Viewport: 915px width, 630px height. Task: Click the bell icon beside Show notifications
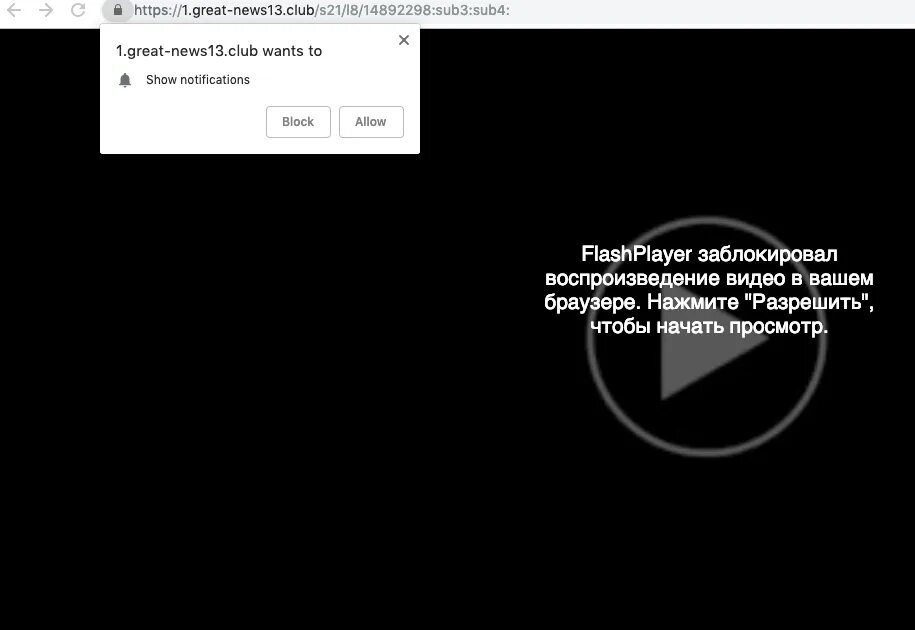[125, 80]
